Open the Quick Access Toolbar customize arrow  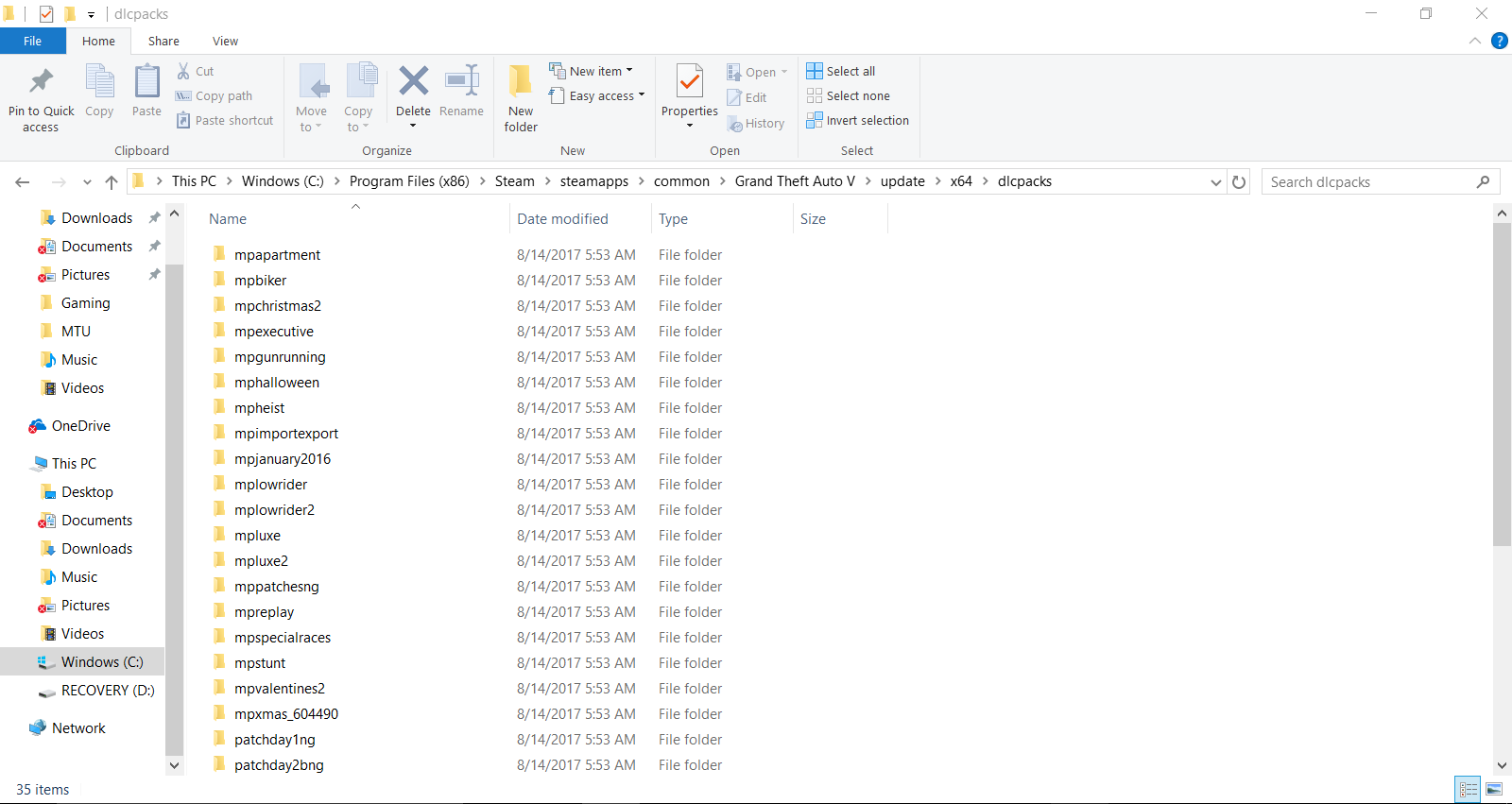coord(92,14)
